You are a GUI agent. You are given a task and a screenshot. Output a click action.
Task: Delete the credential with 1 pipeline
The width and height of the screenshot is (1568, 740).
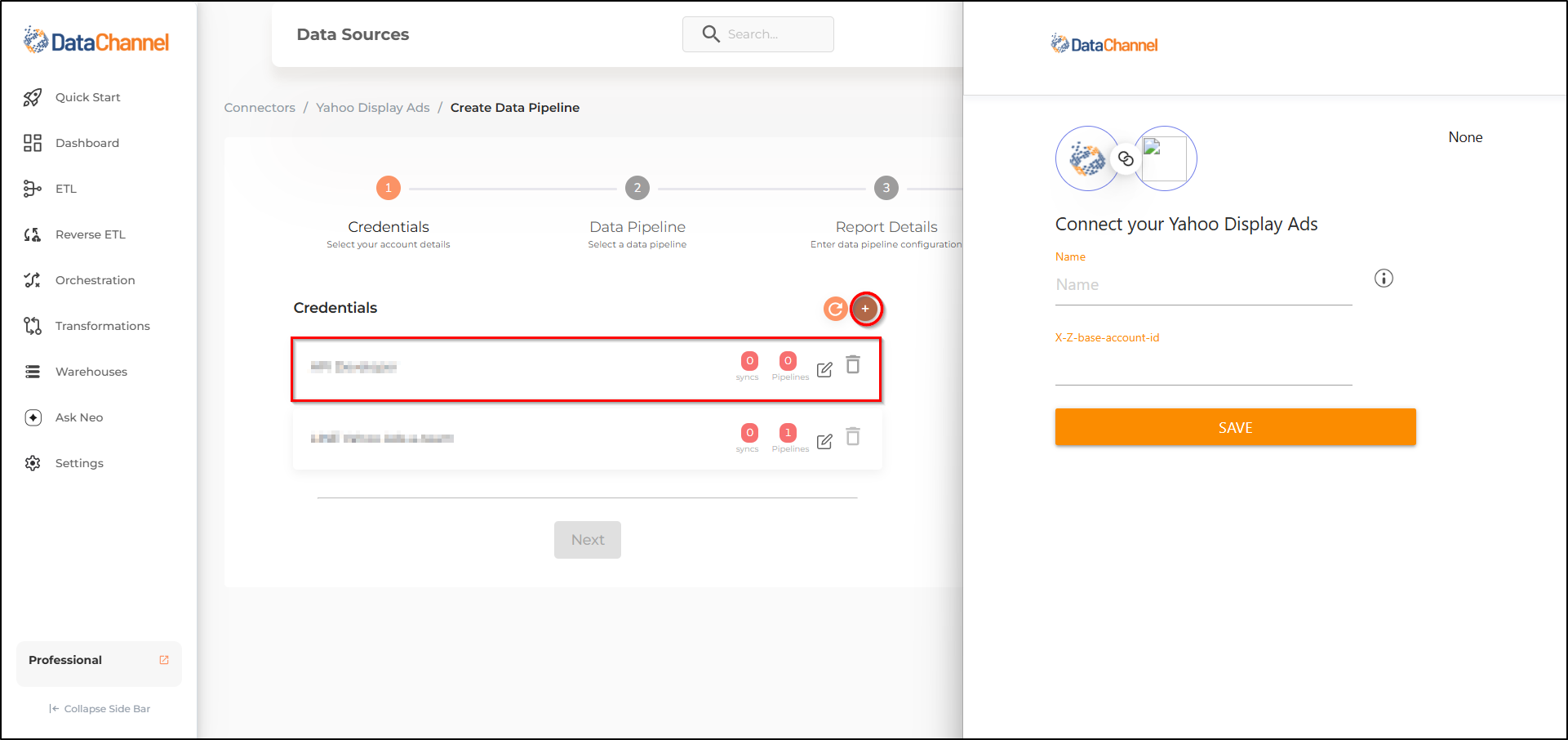point(853,436)
